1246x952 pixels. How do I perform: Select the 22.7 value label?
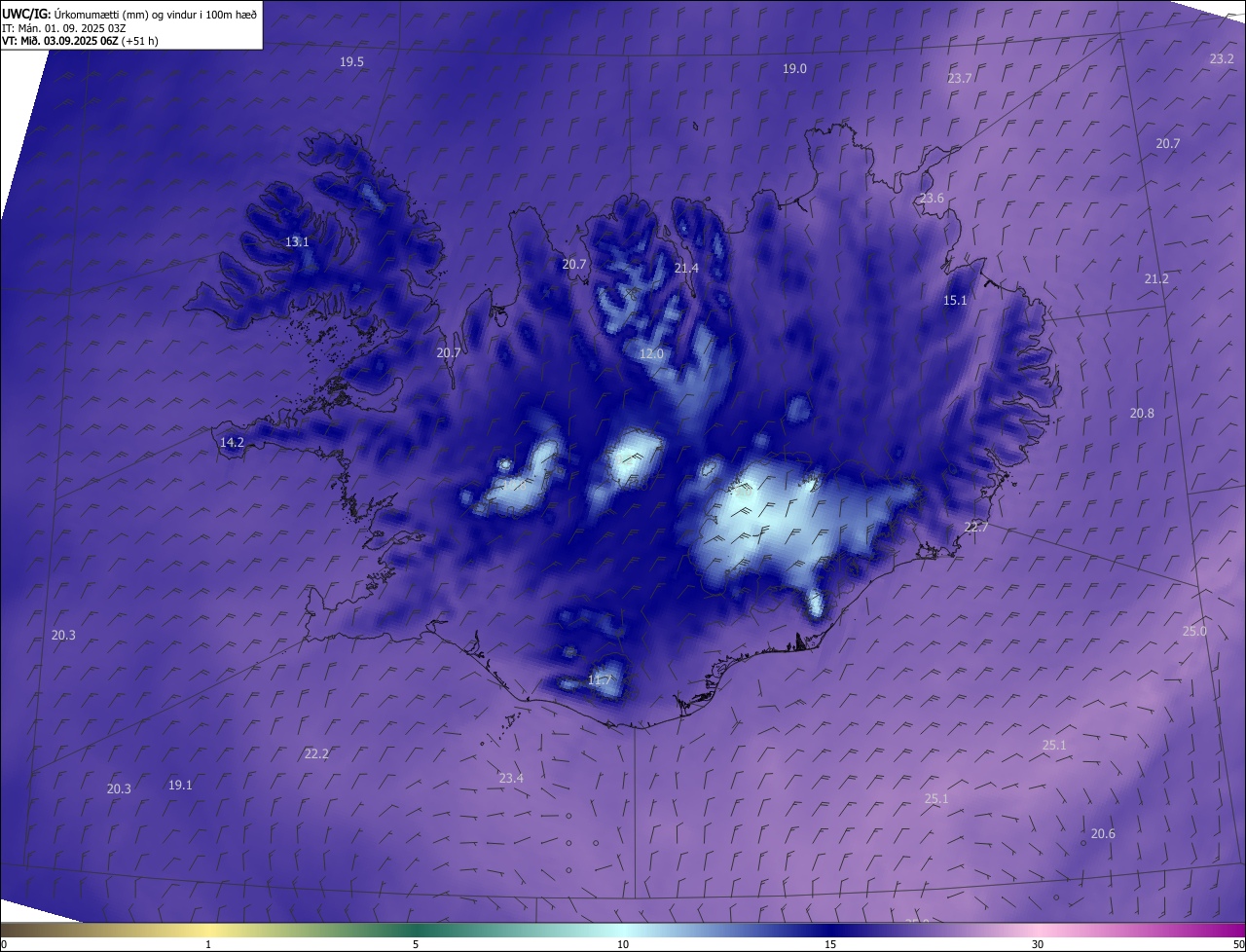(975, 527)
